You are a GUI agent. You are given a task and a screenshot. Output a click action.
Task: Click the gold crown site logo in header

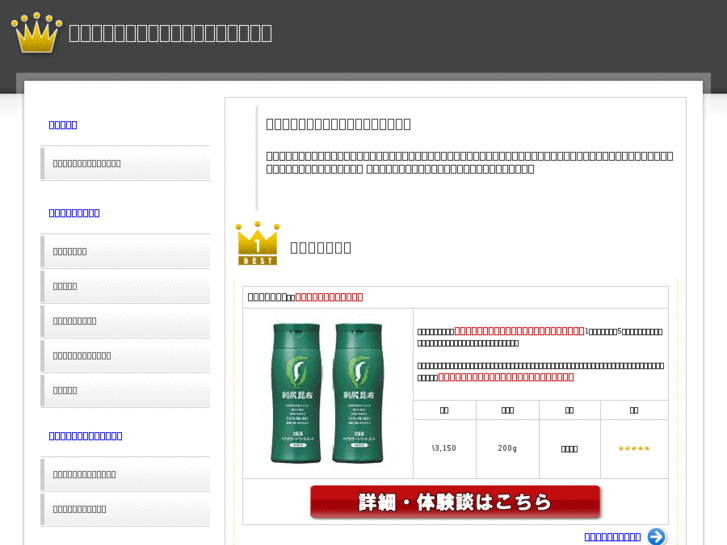(37, 32)
